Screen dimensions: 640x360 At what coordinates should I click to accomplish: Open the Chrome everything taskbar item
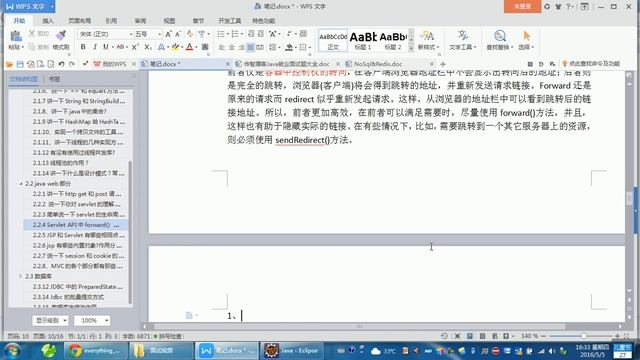coord(96,351)
